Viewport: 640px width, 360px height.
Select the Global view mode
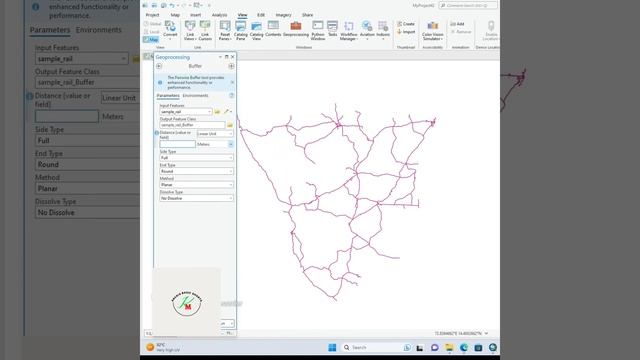[x=153, y=24]
